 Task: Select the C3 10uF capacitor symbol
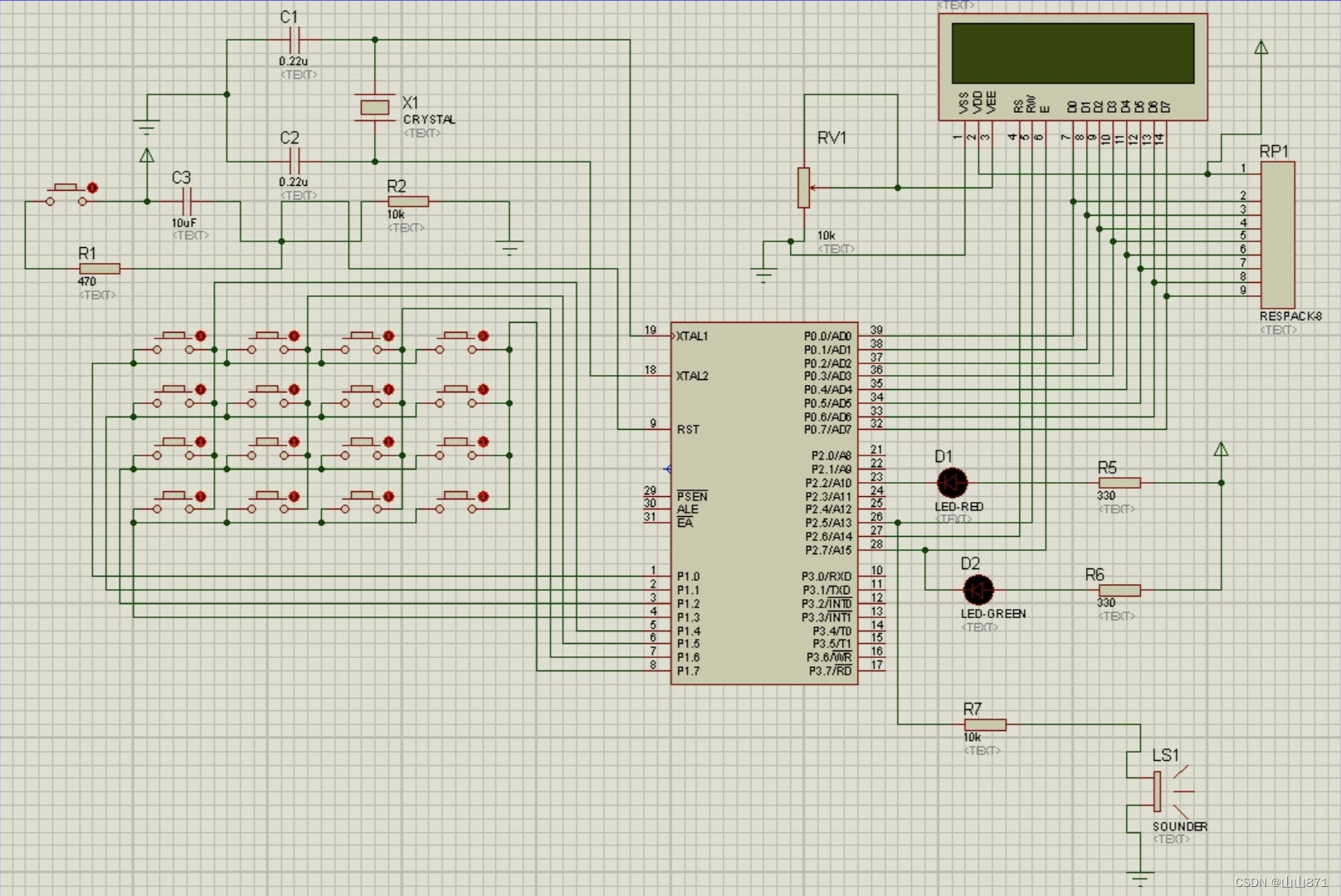[x=187, y=201]
